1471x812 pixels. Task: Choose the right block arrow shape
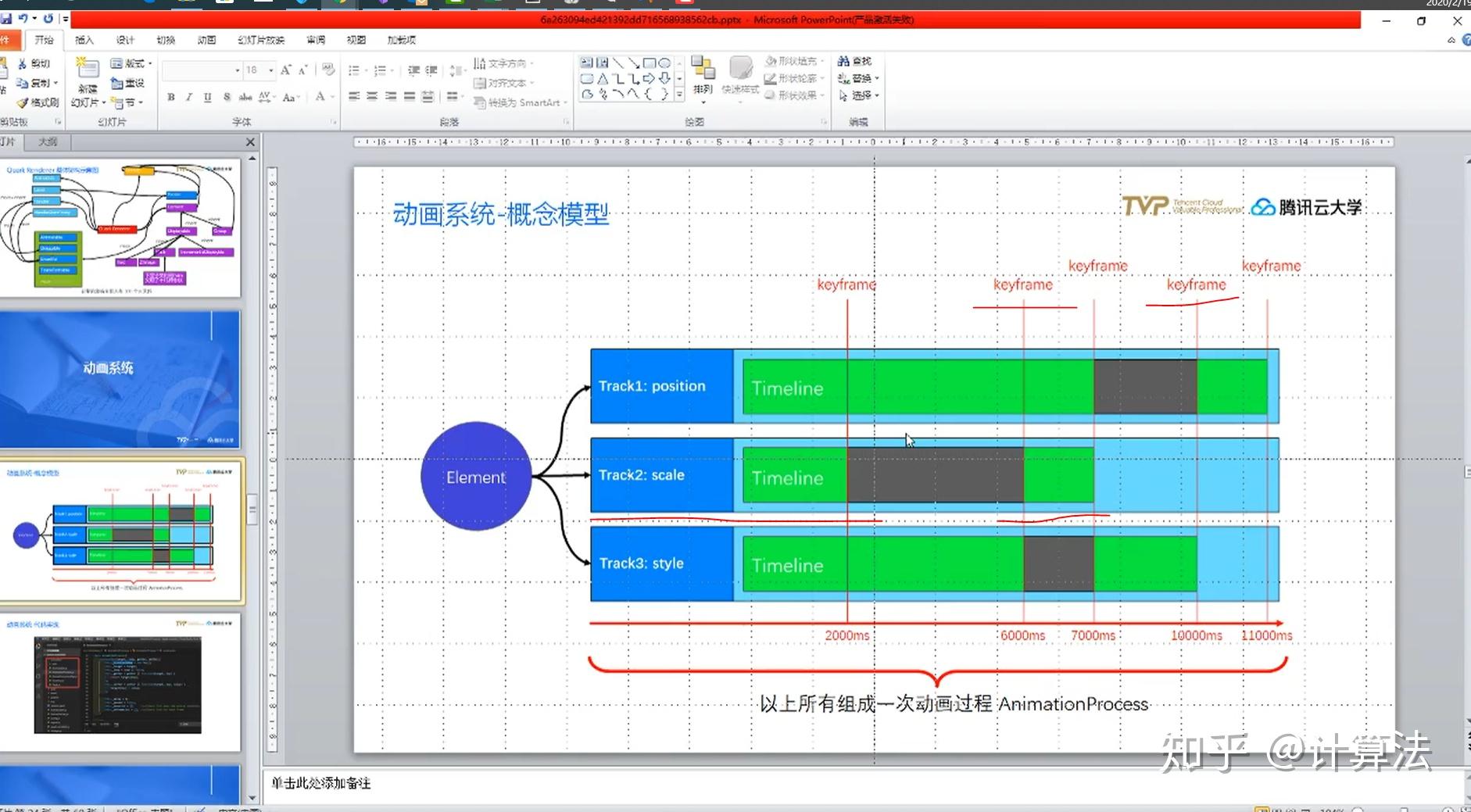point(649,78)
